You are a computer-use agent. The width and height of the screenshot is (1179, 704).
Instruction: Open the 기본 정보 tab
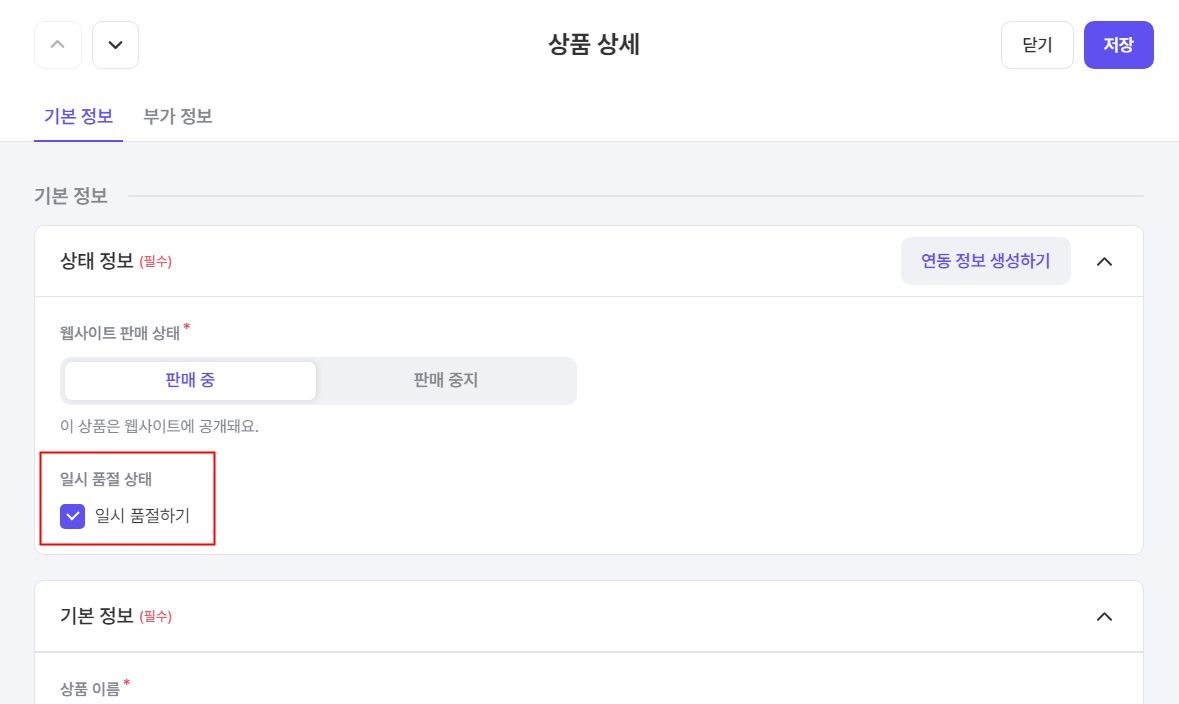78,117
